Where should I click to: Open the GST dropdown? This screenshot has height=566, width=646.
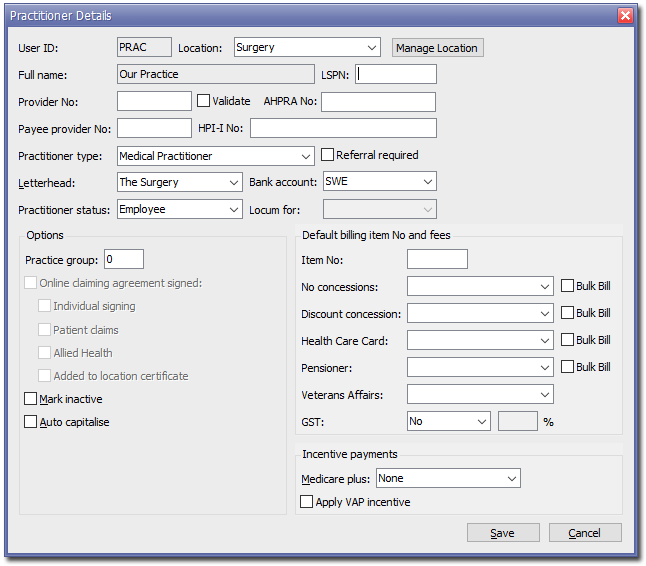448,421
